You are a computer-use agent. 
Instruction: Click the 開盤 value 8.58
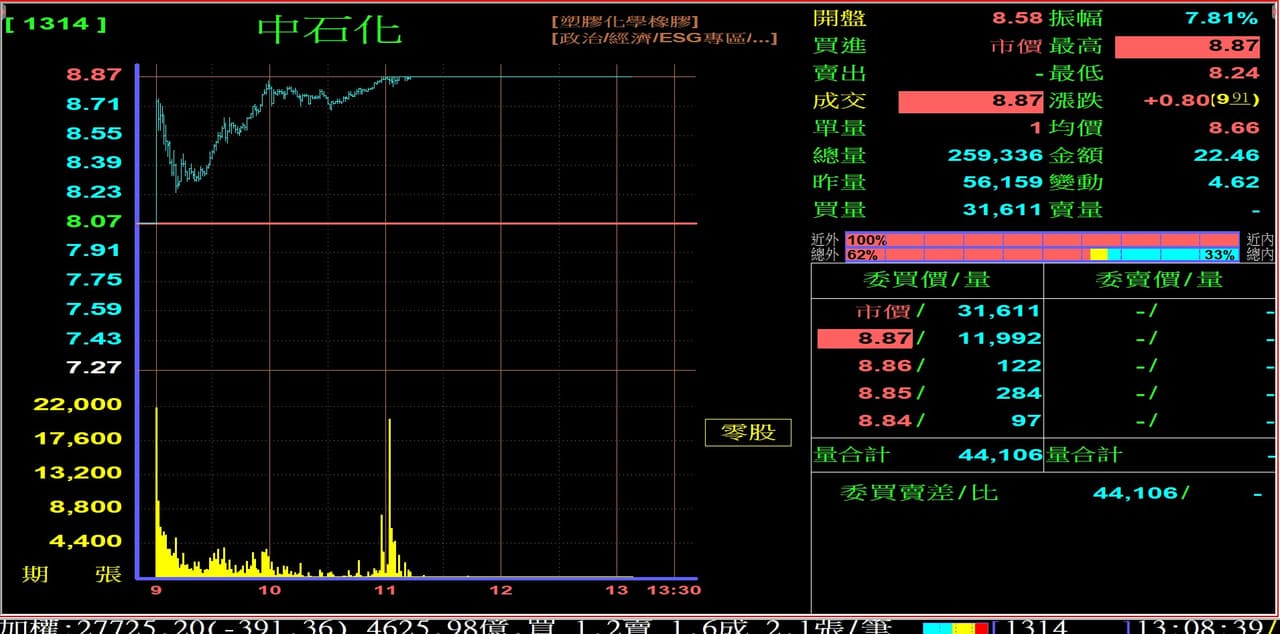[x=1017, y=18]
